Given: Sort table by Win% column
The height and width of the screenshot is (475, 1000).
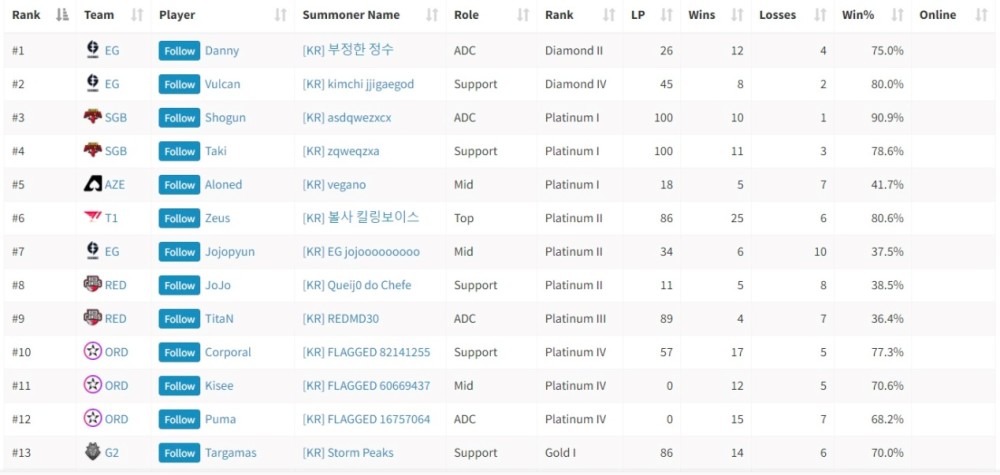Looking at the screenshot, I should pos(860,15).
